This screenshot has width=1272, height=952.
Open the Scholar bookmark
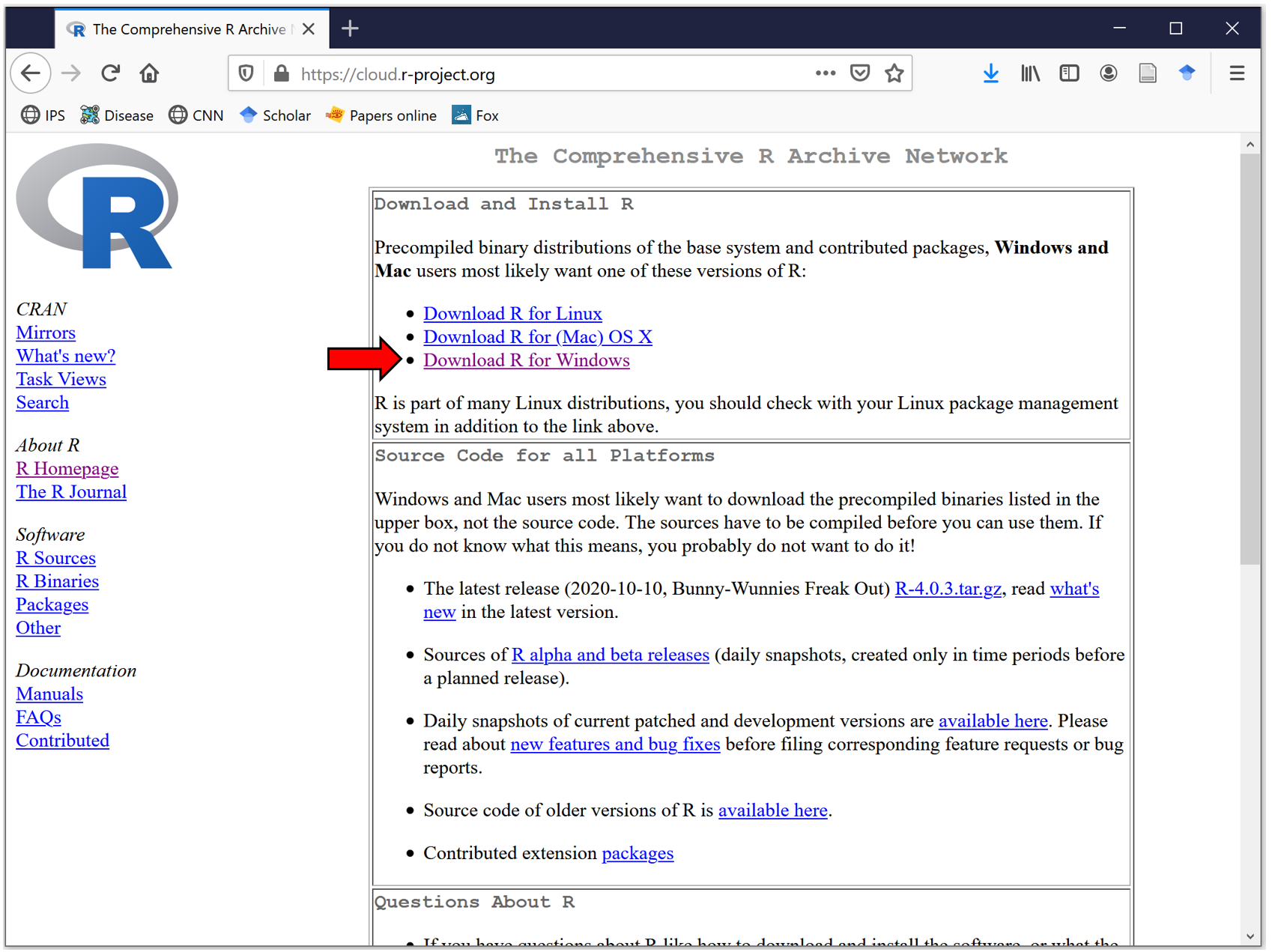(275, 115)
